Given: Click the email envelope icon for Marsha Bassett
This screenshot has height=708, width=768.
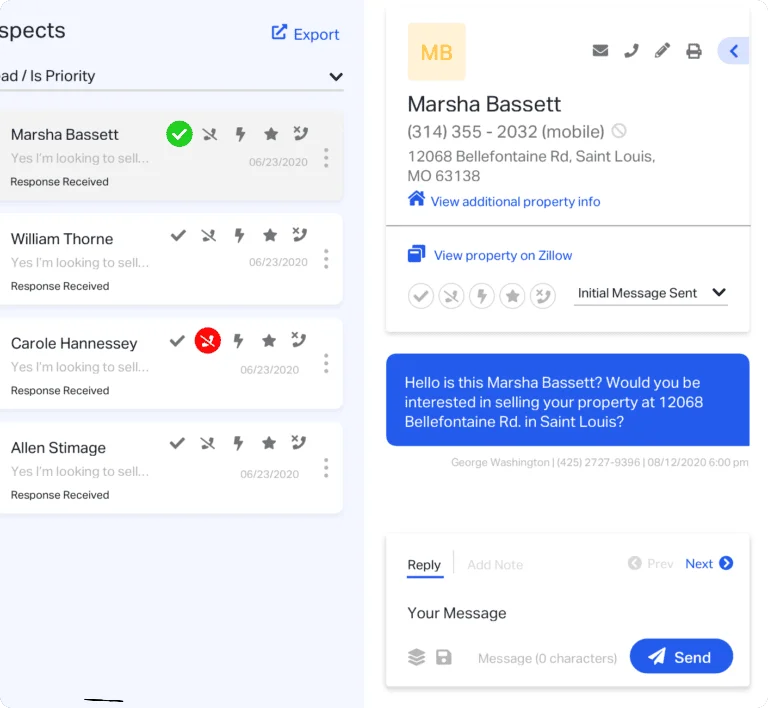Looking at the screenshot, I should [x=600, y=50].
